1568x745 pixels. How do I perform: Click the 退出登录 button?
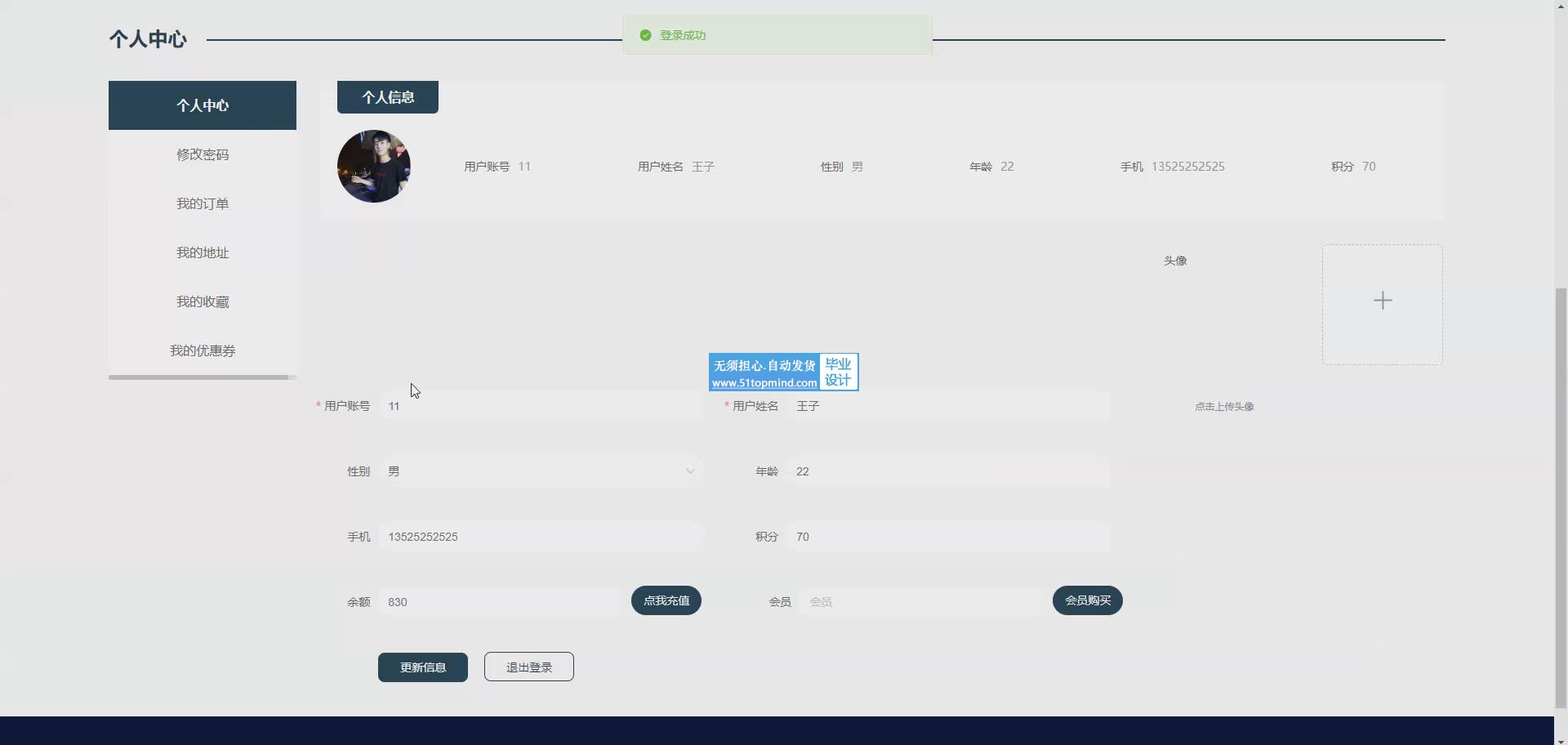pyautogui.click(x=529, y=667)
